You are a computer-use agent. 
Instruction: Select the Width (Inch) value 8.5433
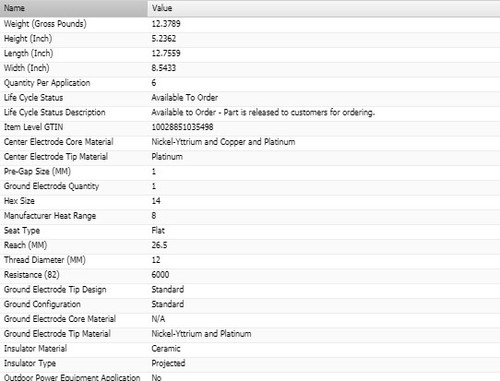click(164, 68)
